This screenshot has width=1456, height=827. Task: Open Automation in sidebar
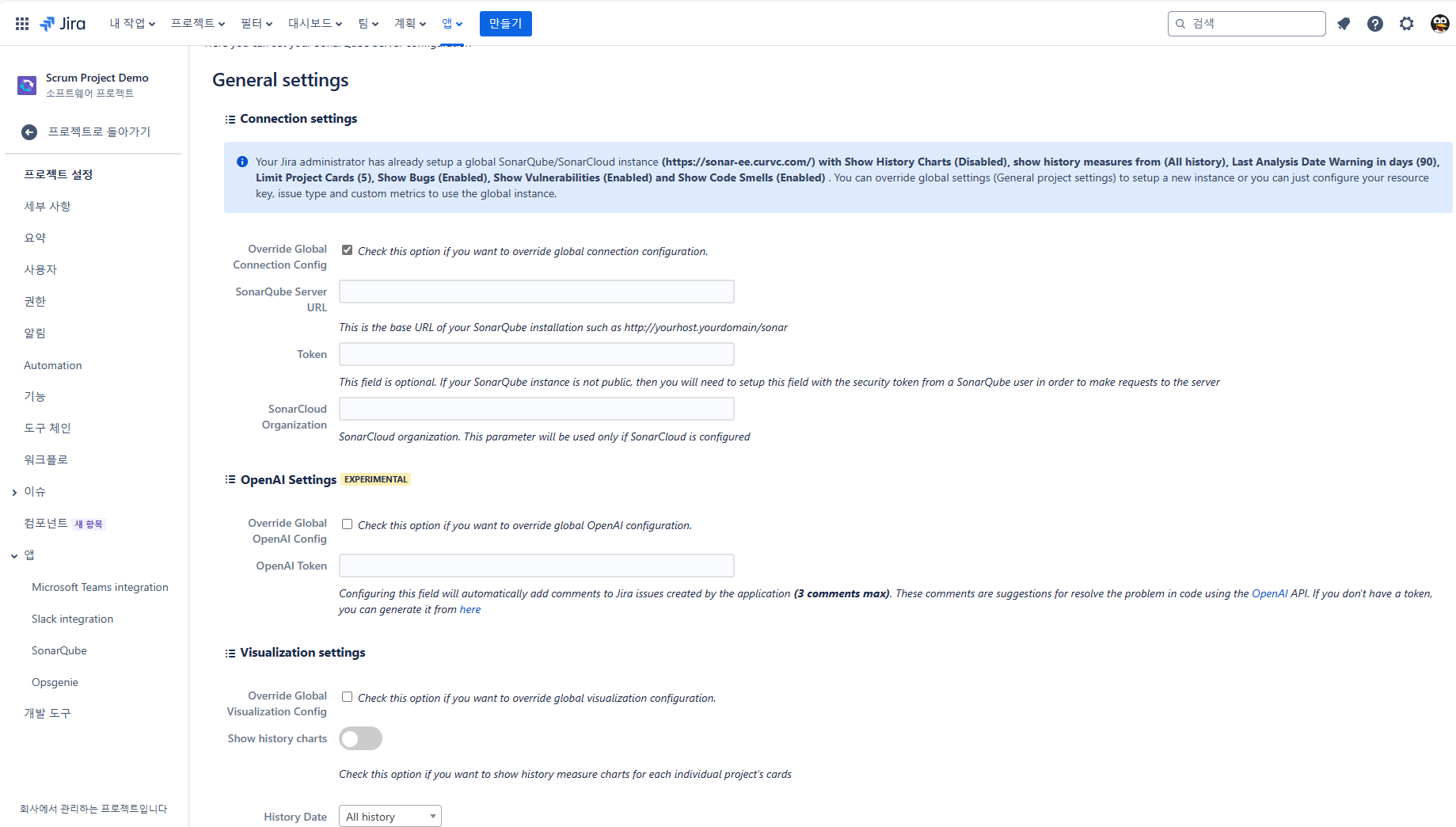[x=53, y=365]
